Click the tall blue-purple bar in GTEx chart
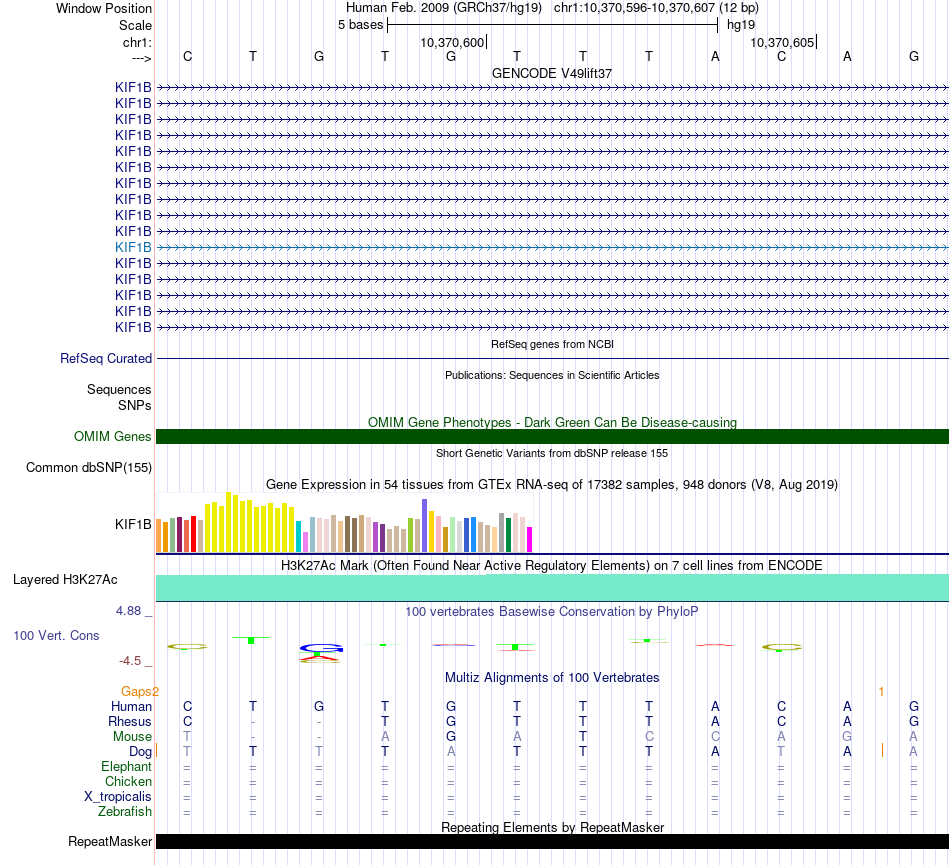Image resolution: width=950 pixels, height=865 pixels. (425, 525)
